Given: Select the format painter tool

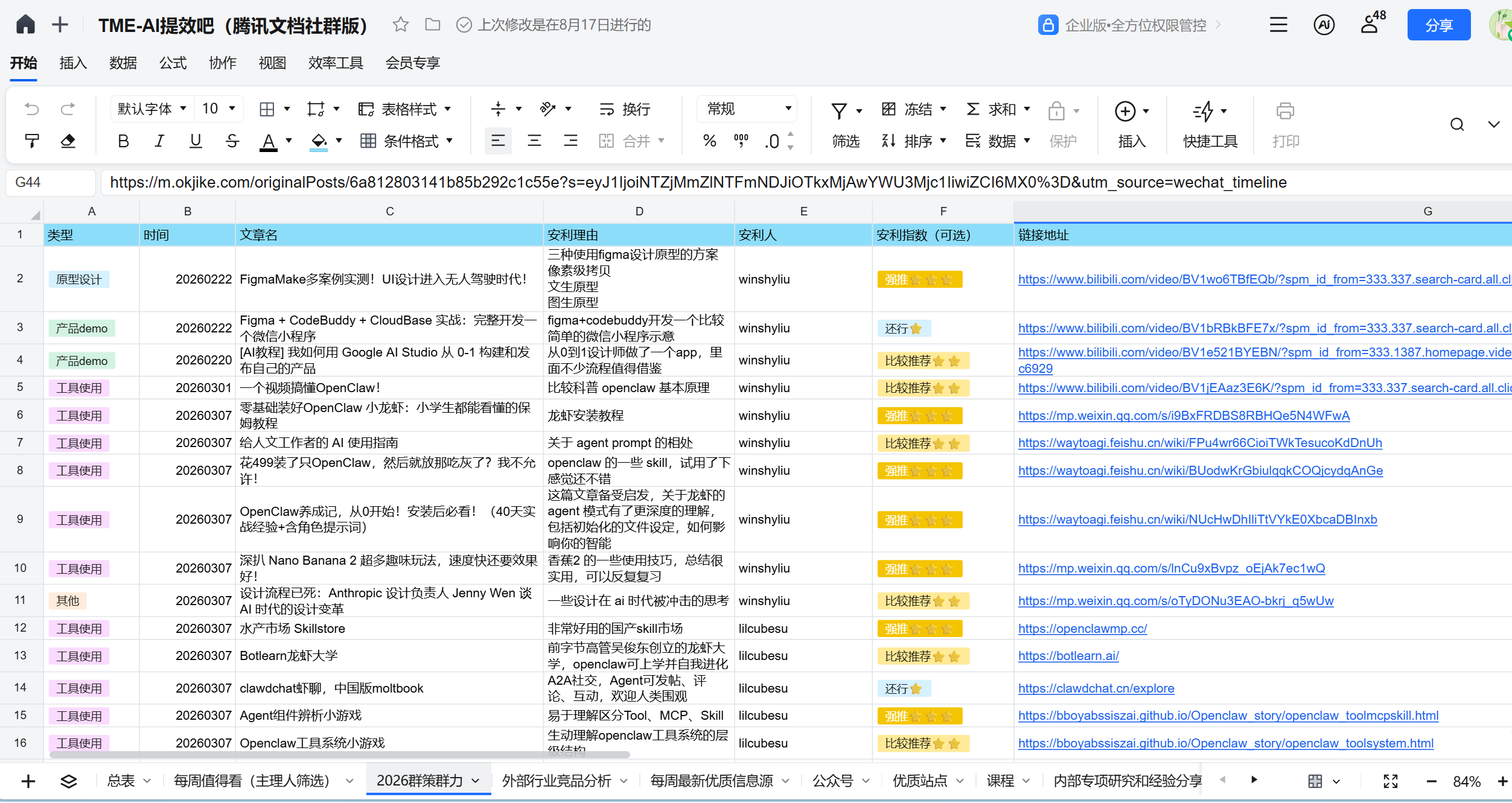Looking at the screenshot, I should tap(31, 141).
